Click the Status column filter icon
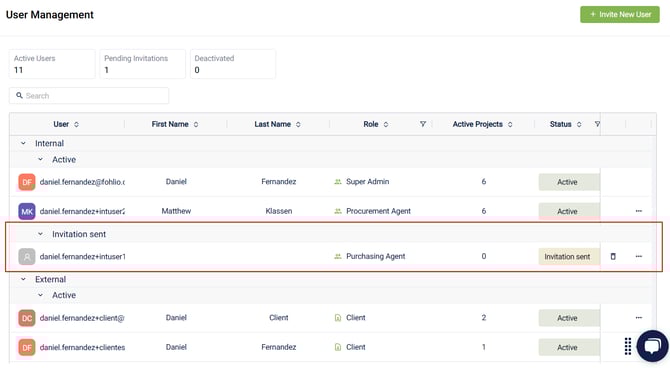This screenshot has width=670, height=368. [x=597, y=124]
